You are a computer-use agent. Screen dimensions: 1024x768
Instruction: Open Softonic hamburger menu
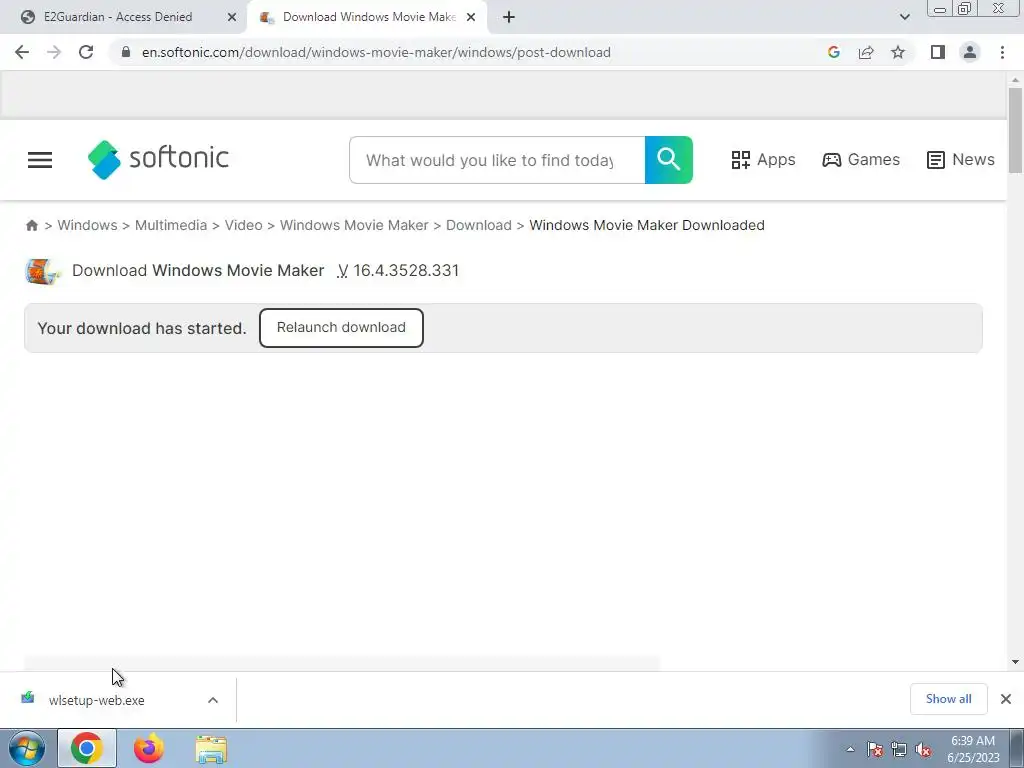click(40, 160)
